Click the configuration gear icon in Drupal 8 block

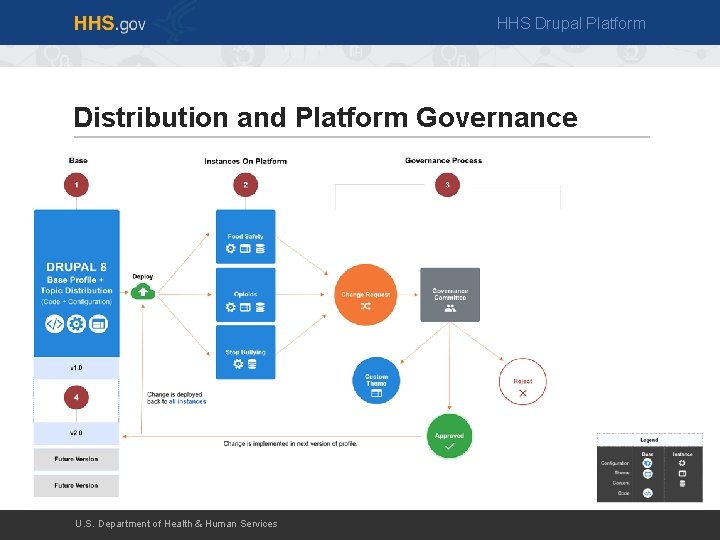point(76,324)
